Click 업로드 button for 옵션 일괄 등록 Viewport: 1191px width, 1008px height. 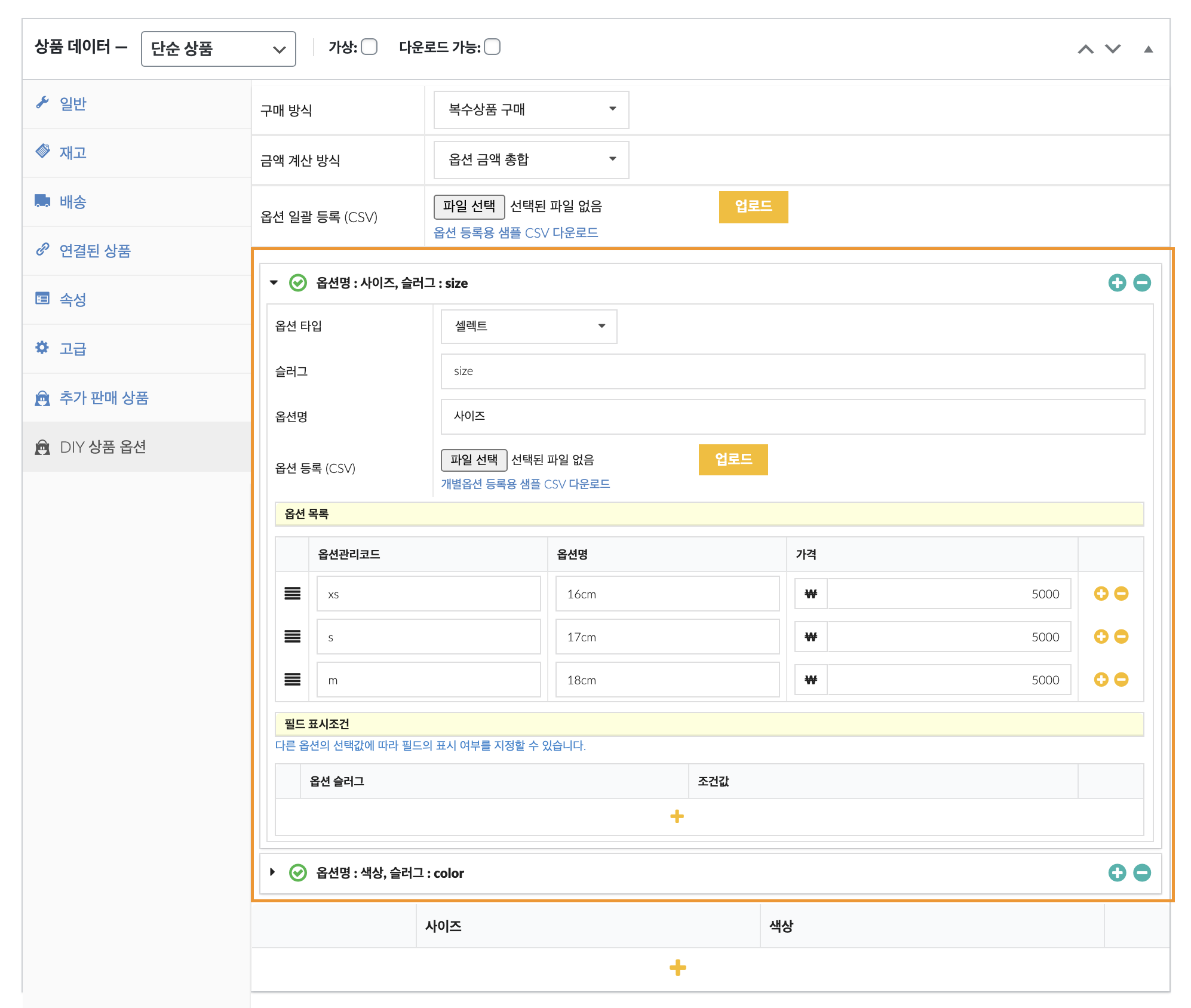[x=753, y=207]
